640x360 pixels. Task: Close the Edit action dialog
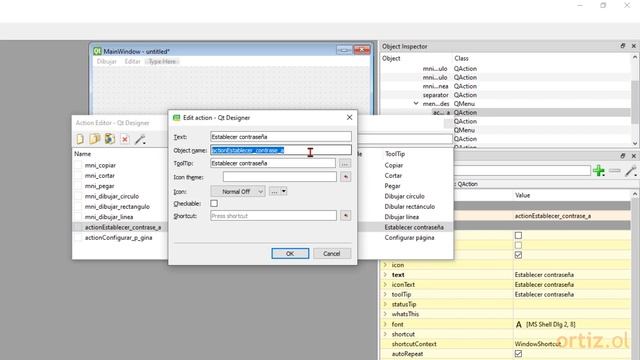[x=349, y=118]
